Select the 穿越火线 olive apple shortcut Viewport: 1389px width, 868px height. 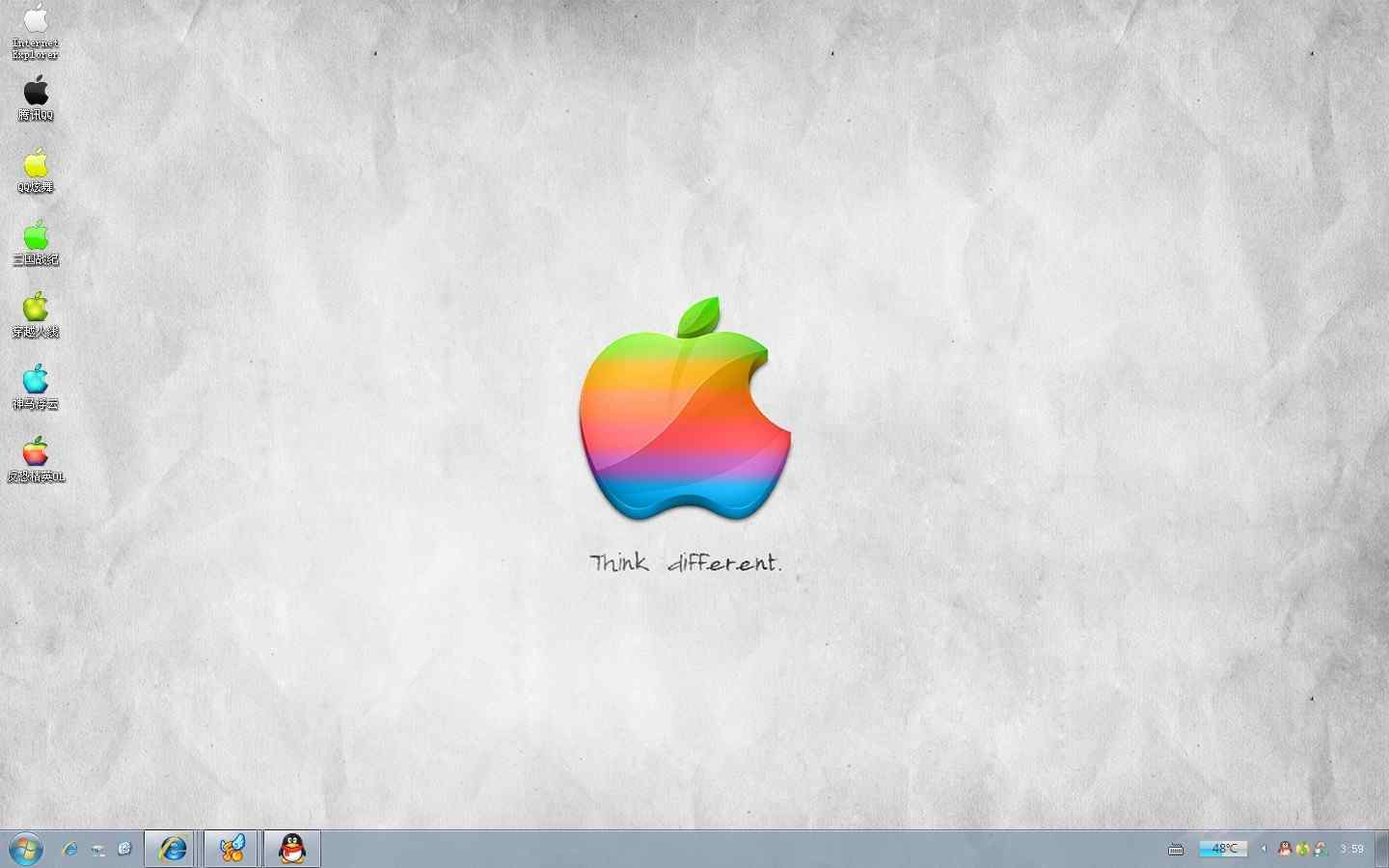pyautogui.click(x=36, y=315)
